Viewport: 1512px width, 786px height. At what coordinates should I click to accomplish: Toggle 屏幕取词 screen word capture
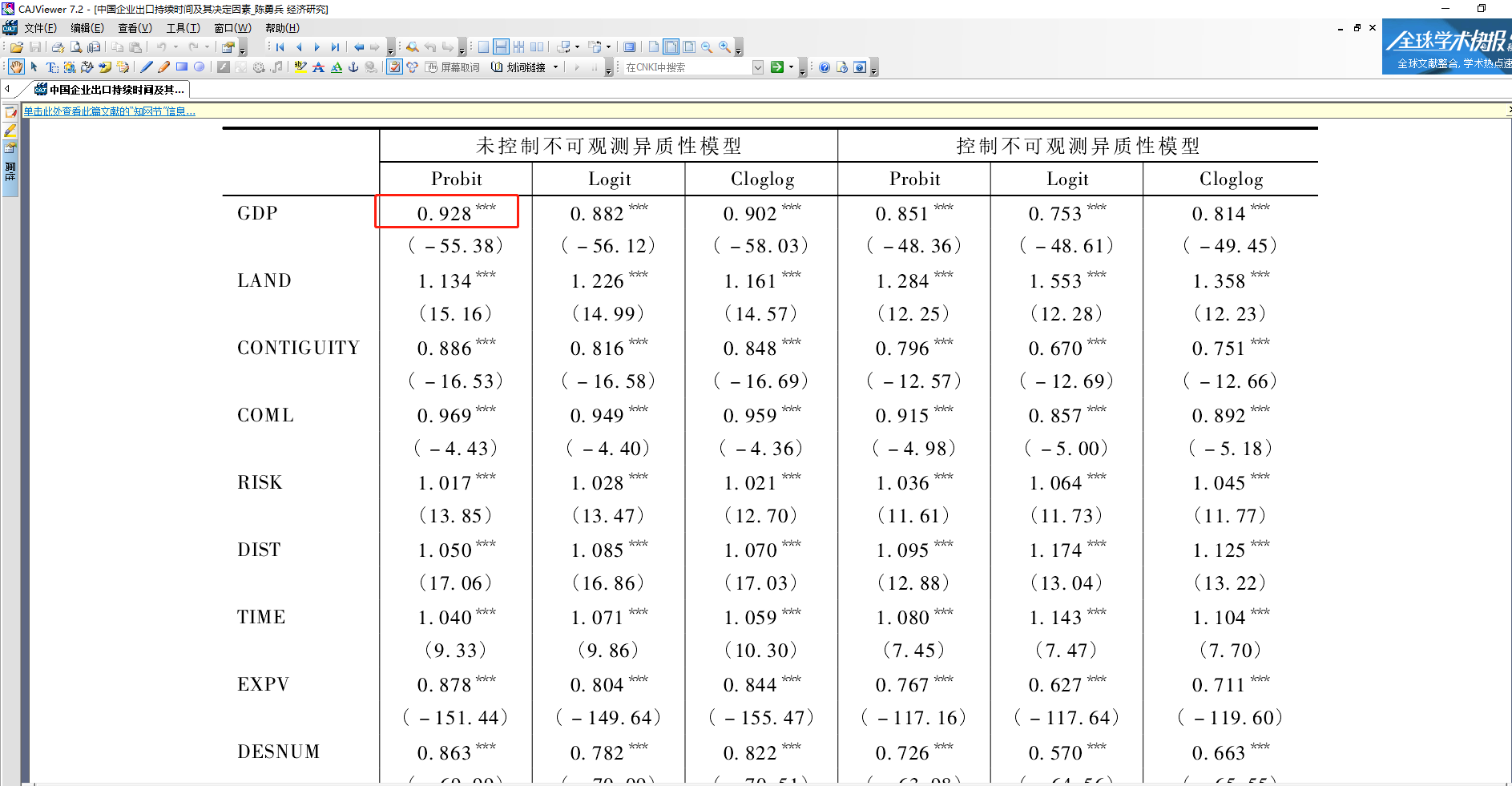coord(453,67)
